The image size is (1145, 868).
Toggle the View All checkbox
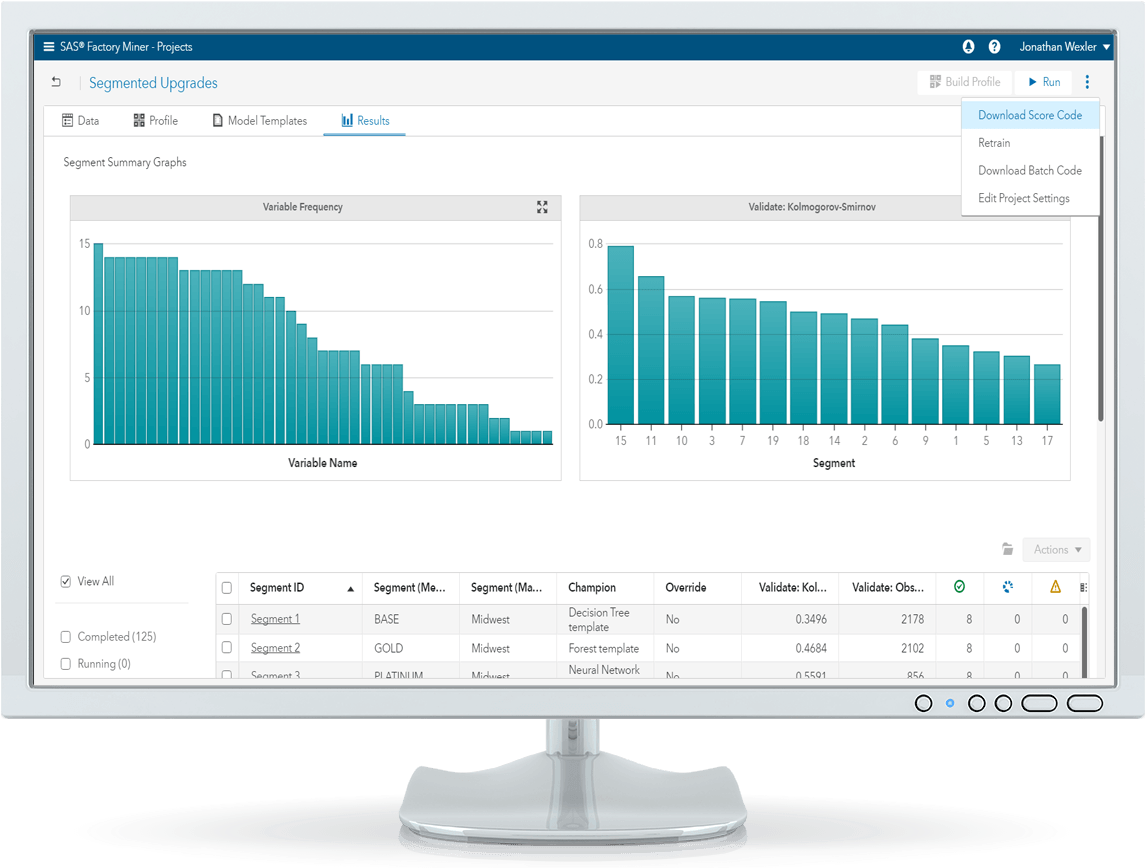click(x=66, y=581)
